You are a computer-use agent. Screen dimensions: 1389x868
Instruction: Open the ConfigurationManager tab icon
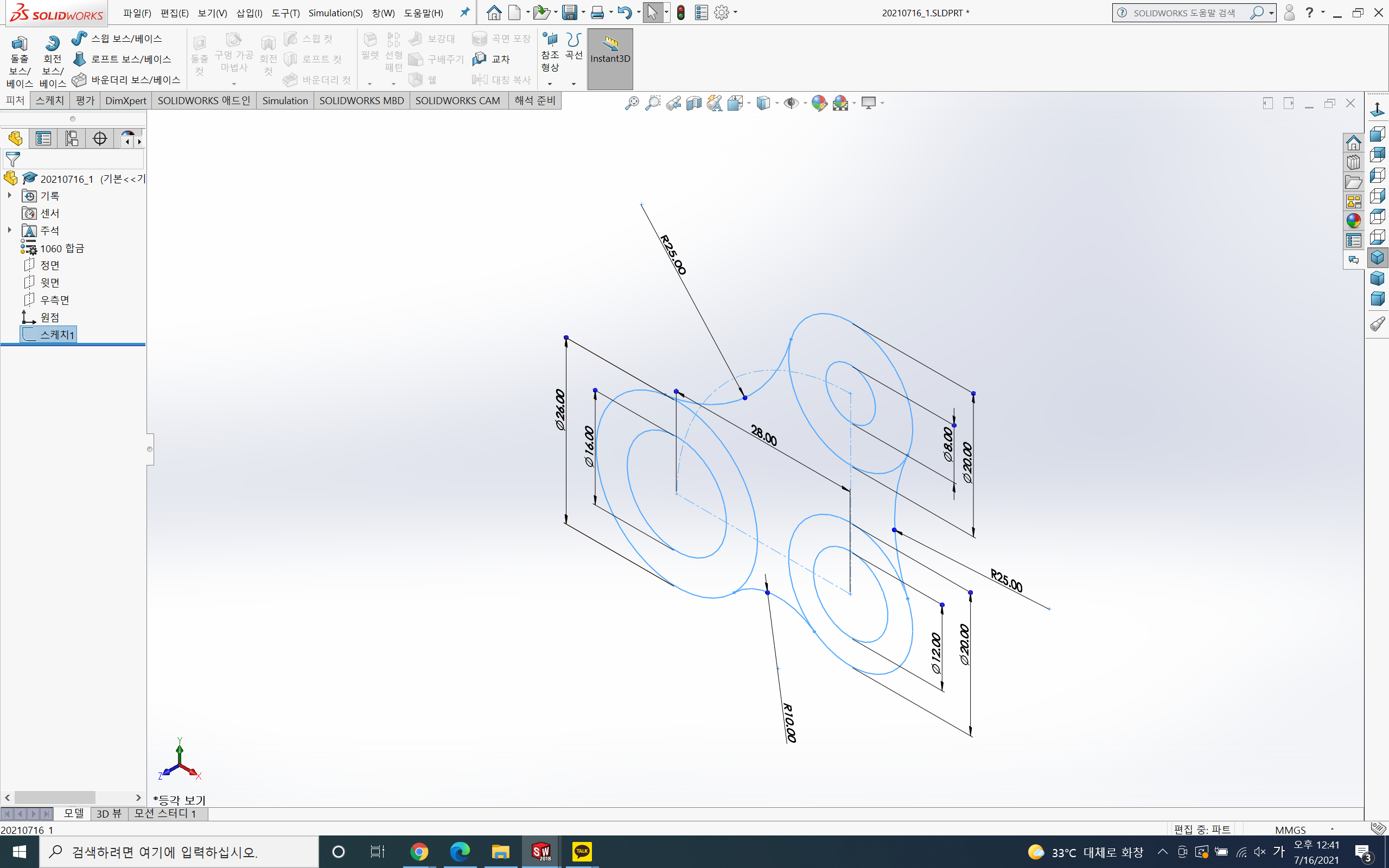click(71, 138)
